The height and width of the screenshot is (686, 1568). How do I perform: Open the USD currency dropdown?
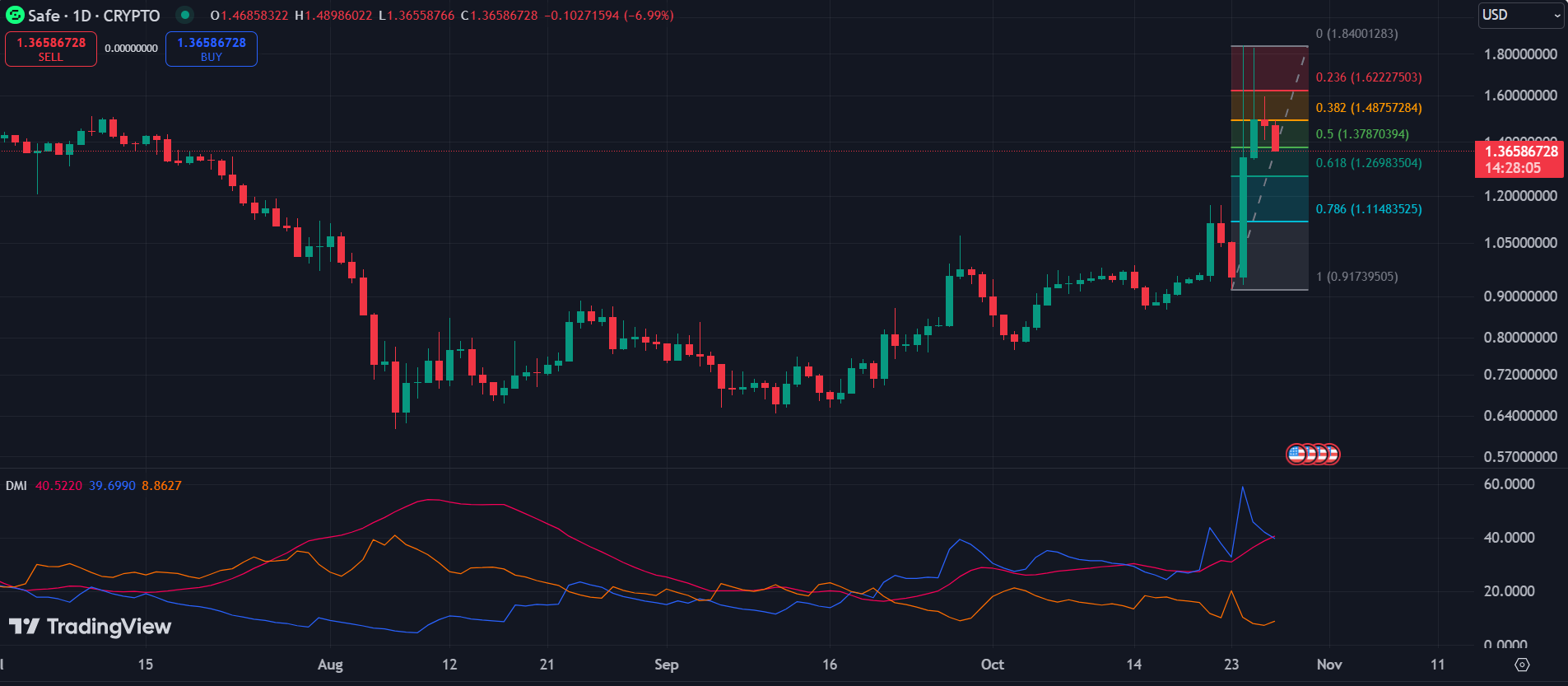pos(1521,15)
